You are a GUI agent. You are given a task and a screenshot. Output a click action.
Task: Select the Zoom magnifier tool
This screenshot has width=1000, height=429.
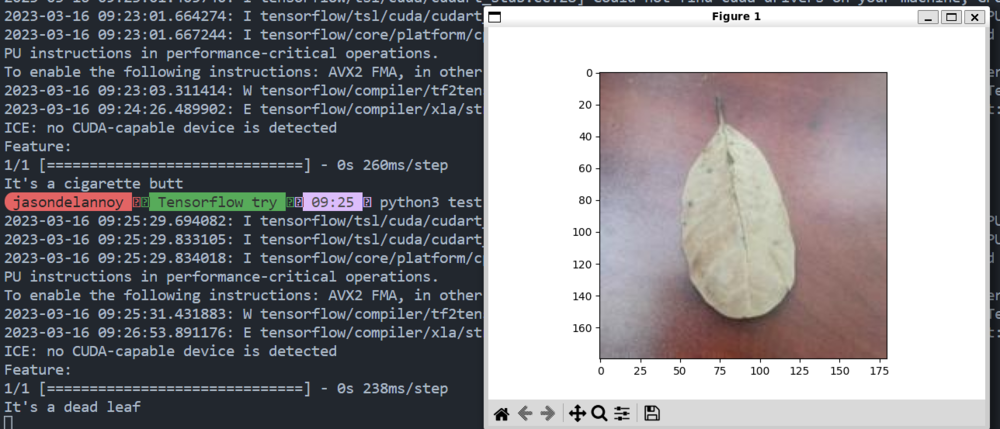pyautogui.click(x=599, y=413)
